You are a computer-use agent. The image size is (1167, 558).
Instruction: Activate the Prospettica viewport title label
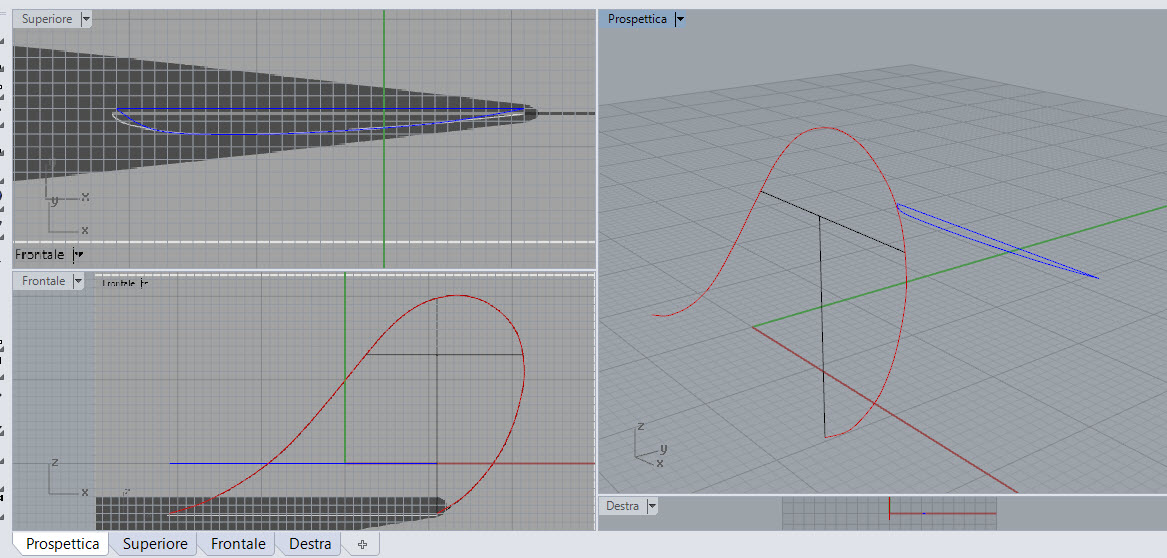coord(637,19)
